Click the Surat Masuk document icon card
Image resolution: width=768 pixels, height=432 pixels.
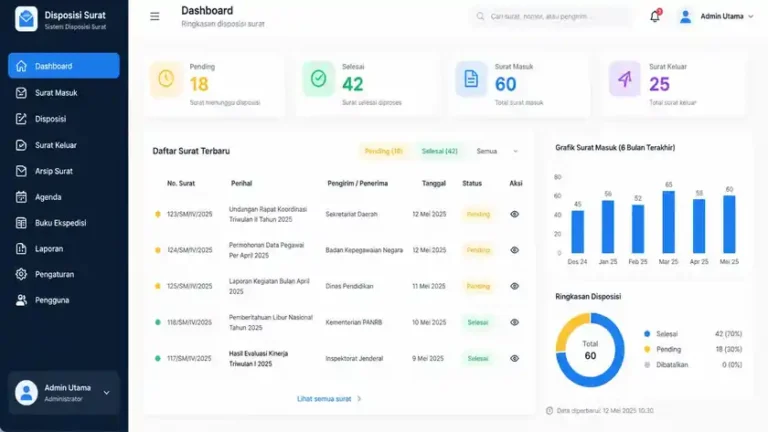coord(471,79)
